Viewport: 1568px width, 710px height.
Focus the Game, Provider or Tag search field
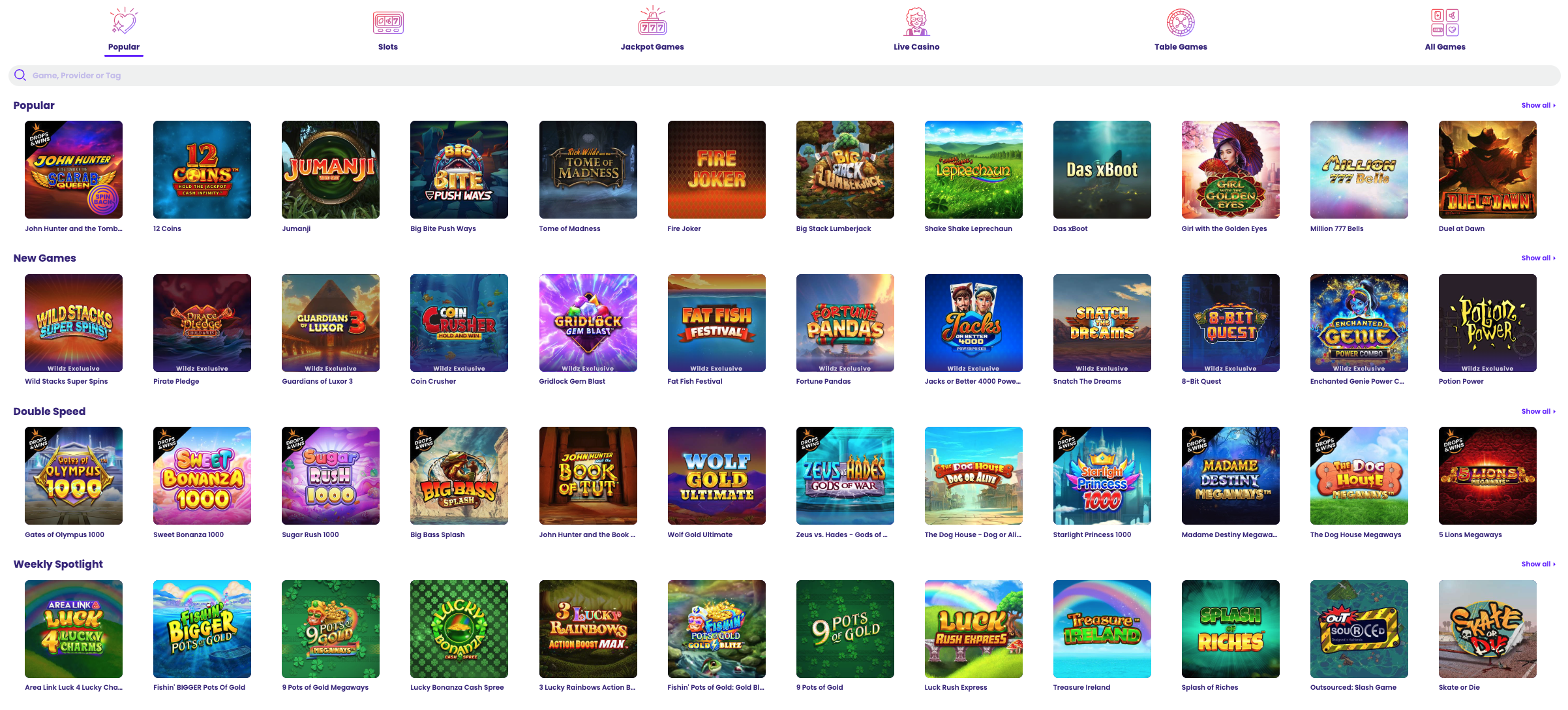[784, 75]
